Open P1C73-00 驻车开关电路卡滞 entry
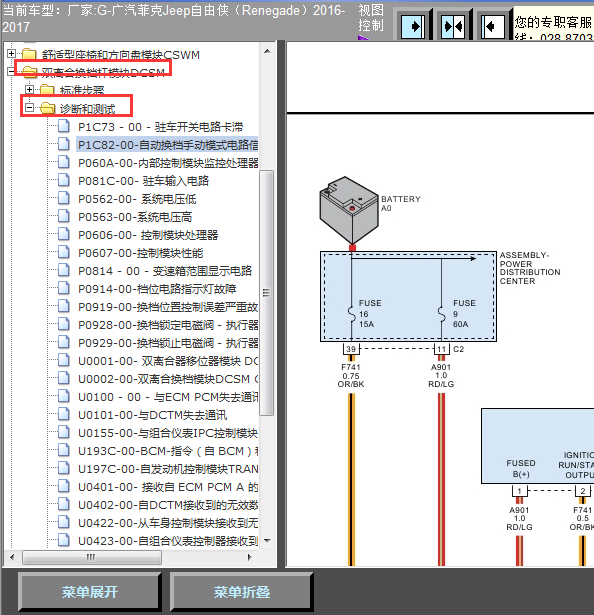 coord(160,127)
